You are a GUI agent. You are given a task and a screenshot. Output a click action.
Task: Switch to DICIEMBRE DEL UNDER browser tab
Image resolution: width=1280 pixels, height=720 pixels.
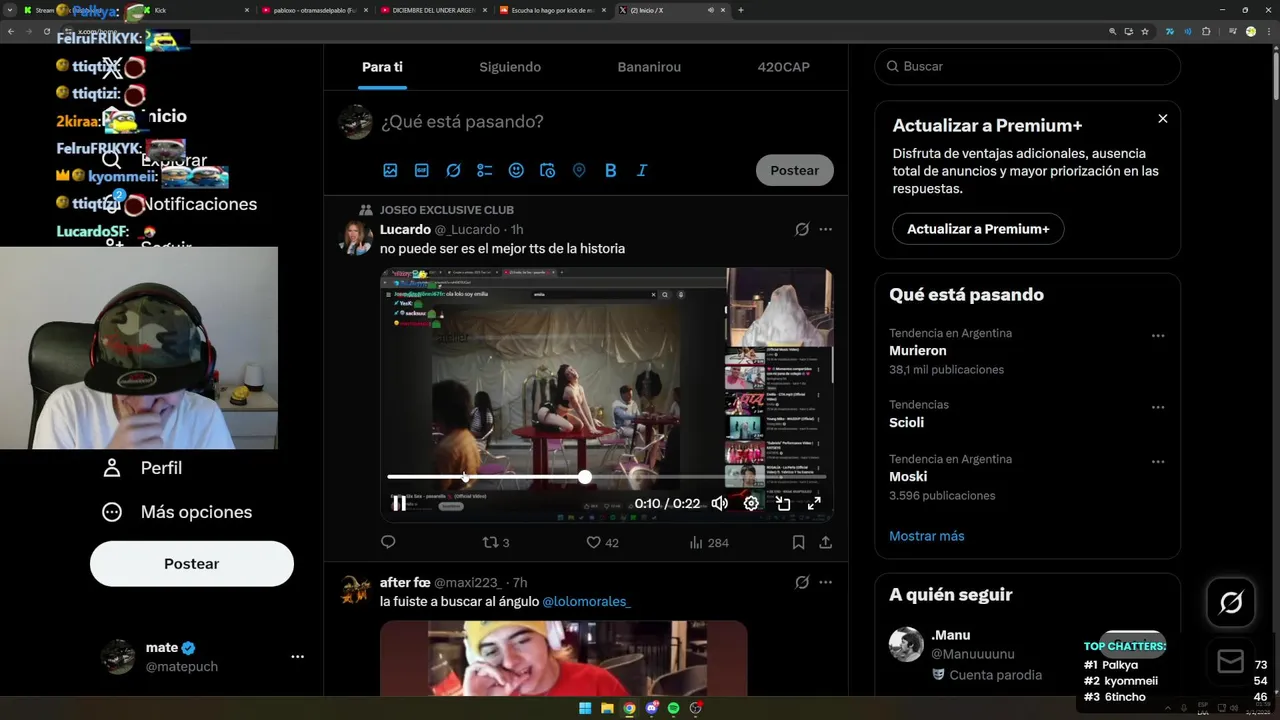pos(432,10)
